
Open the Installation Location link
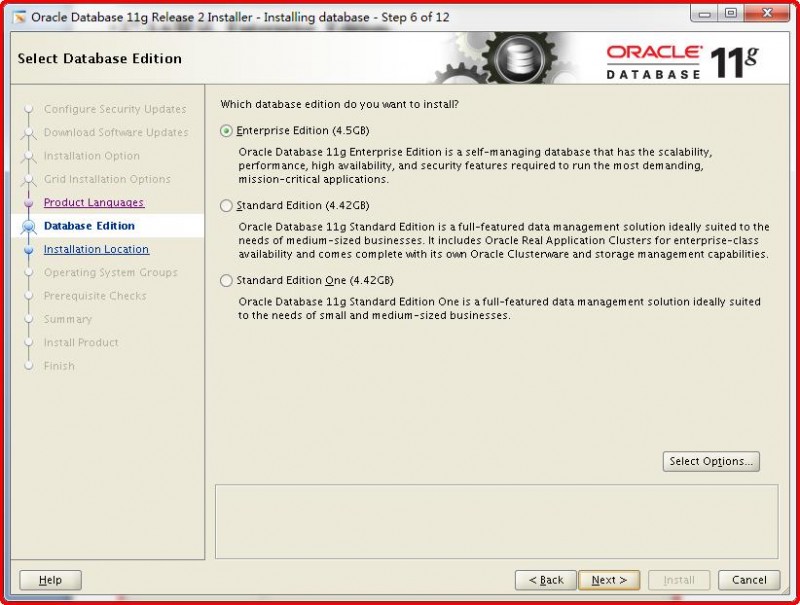[96, 249]
